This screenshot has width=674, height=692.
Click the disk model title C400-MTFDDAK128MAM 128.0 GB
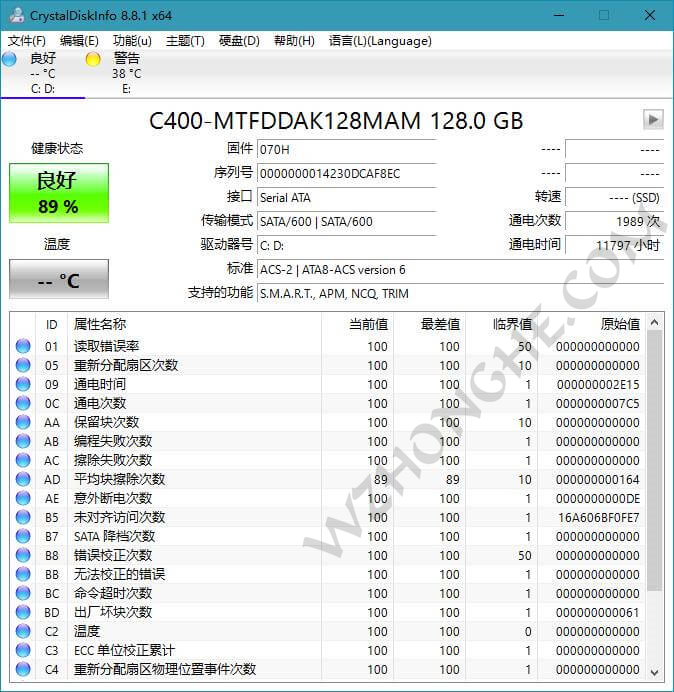[x=336, y=121]
